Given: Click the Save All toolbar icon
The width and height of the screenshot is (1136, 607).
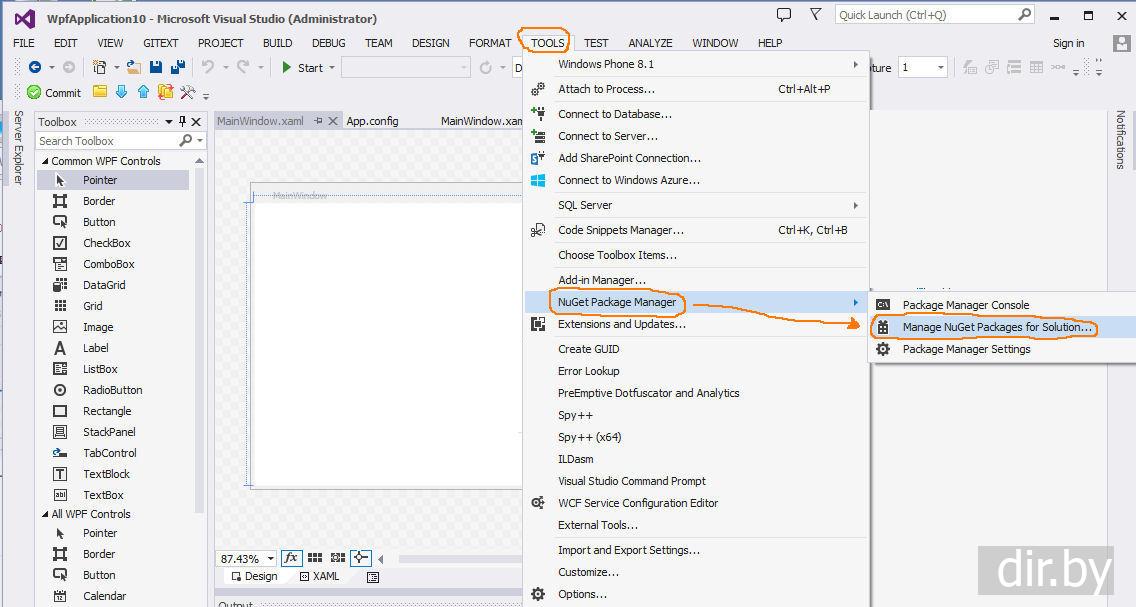Looking at the screenshot, I should 178,67.
